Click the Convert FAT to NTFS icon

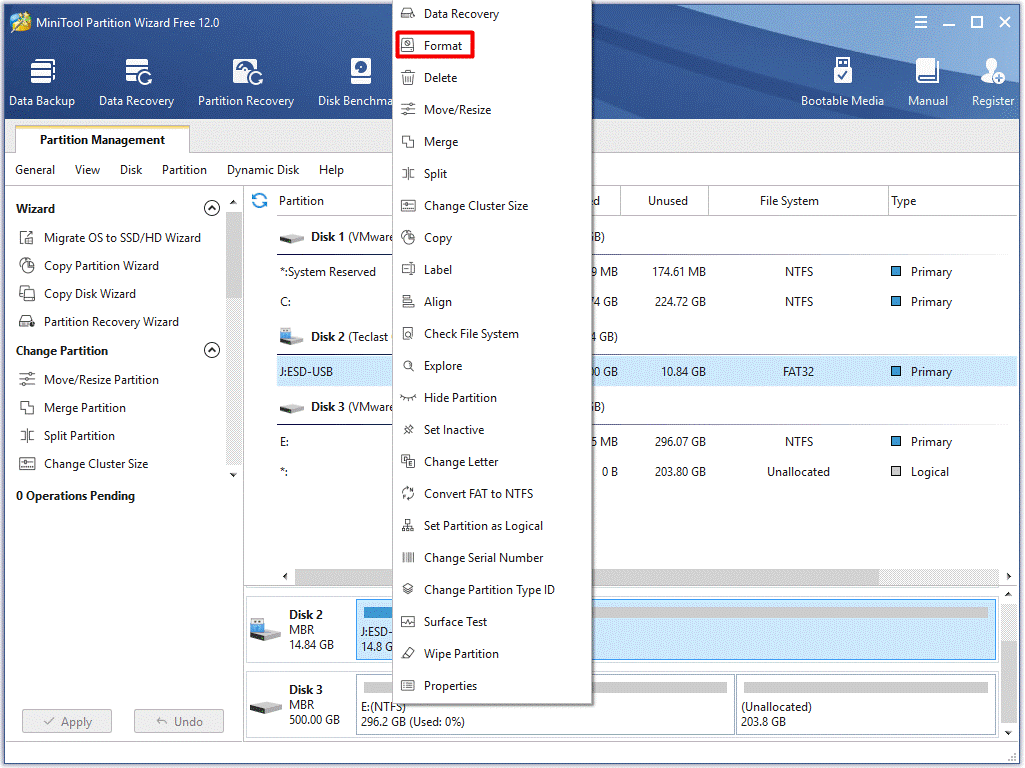click(408, 494)
